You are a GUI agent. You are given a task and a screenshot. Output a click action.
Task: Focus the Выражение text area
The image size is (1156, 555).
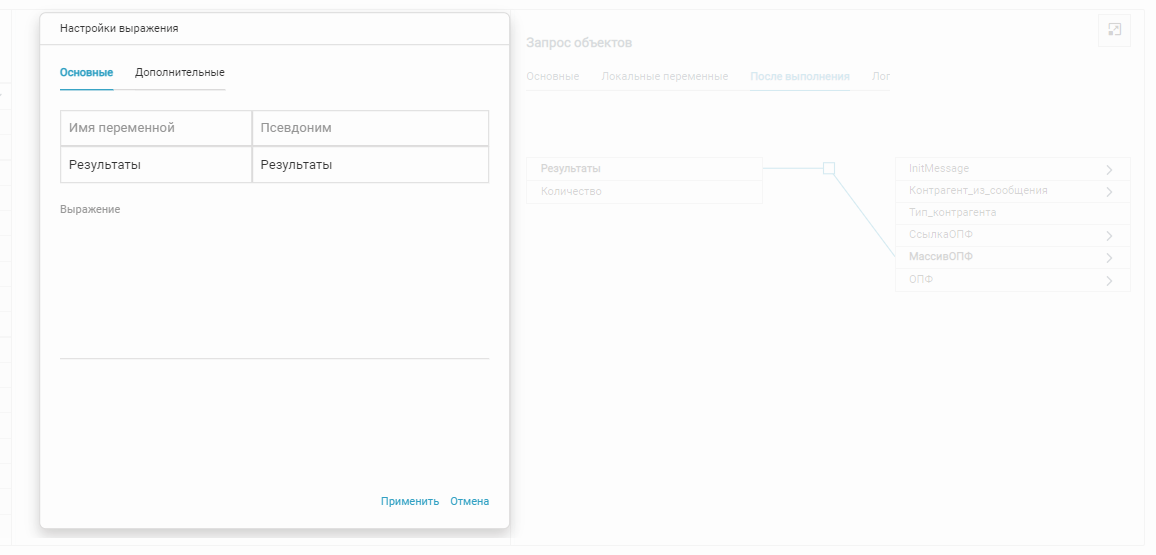[274, 285]
